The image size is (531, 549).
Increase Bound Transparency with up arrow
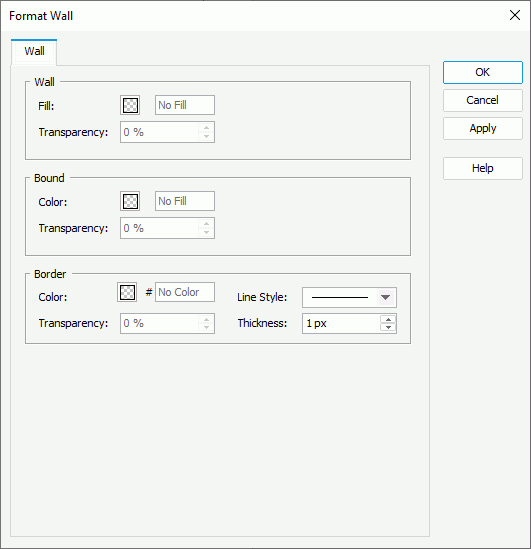207,223
